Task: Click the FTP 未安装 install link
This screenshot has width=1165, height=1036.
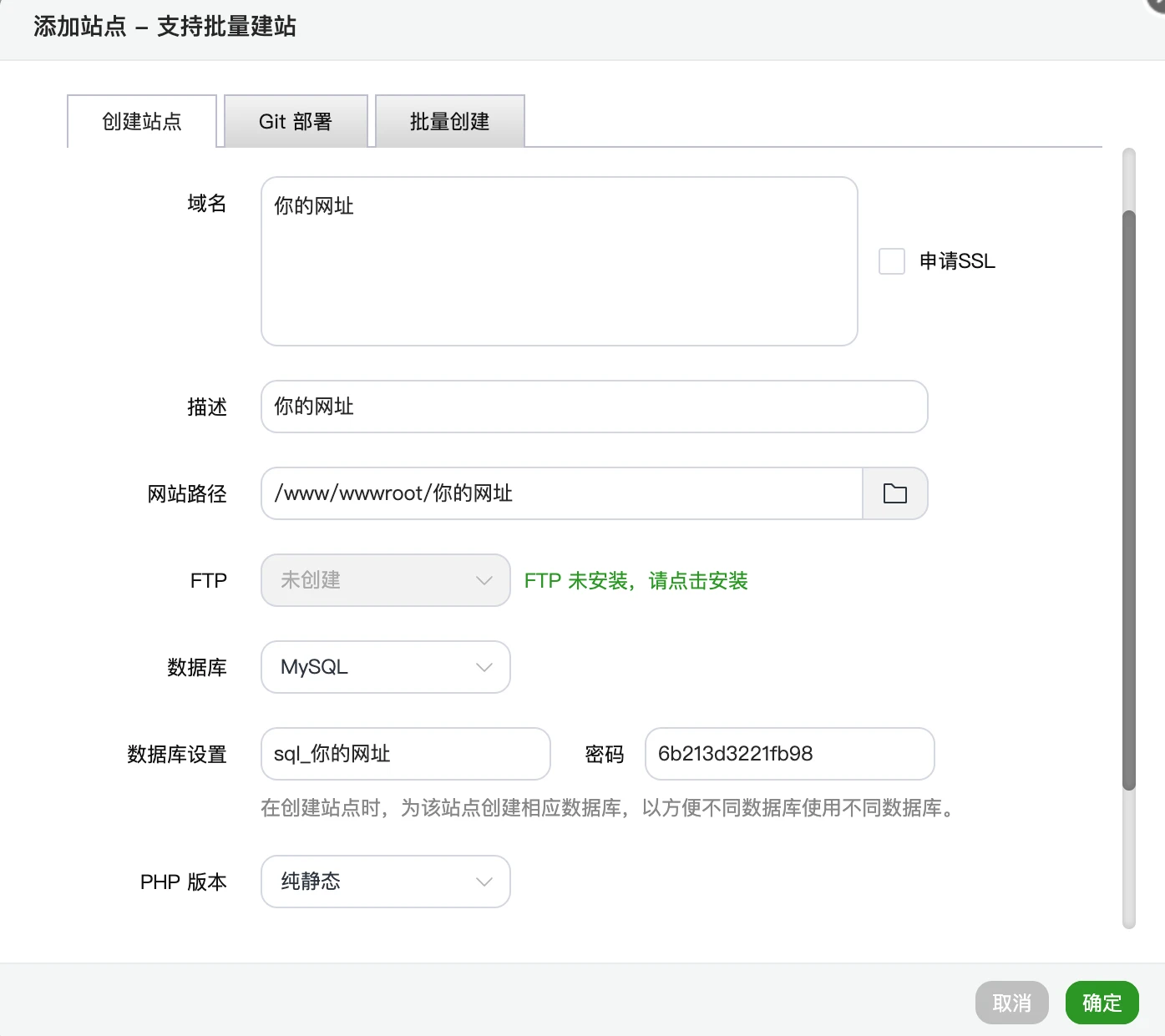Action: click(x=636, y=581)
